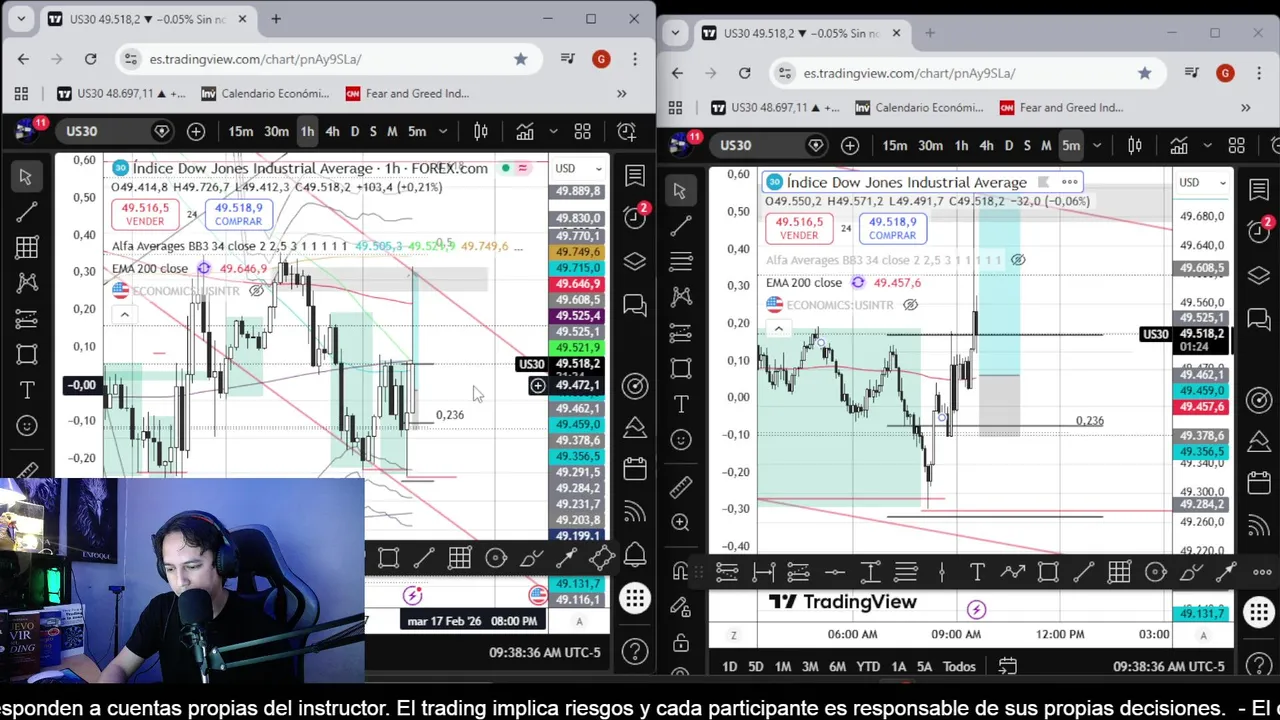Add compare symbol plus in right window
The height and width of the screenshot is (720, 1280).
point(850,146)
